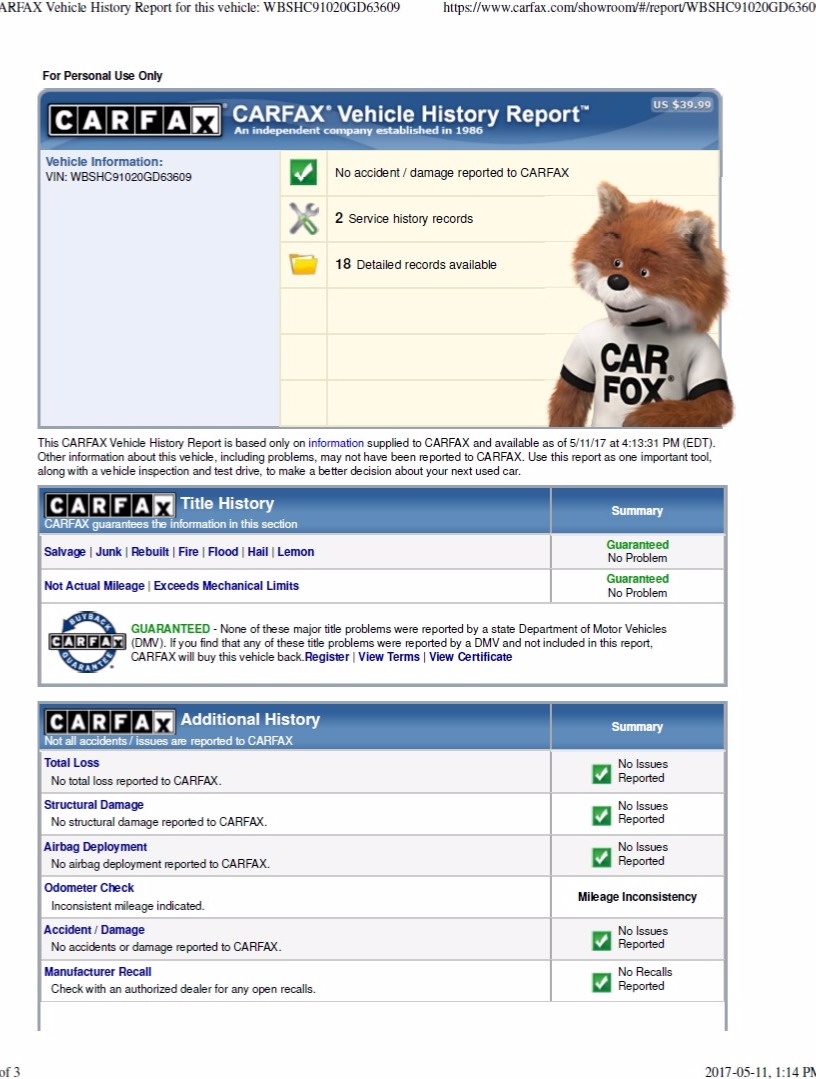This screenshot has width=816, height=1079.
Task: Click 'No accident / damage reported to CARFAX' text
Action: pos(452,173)
